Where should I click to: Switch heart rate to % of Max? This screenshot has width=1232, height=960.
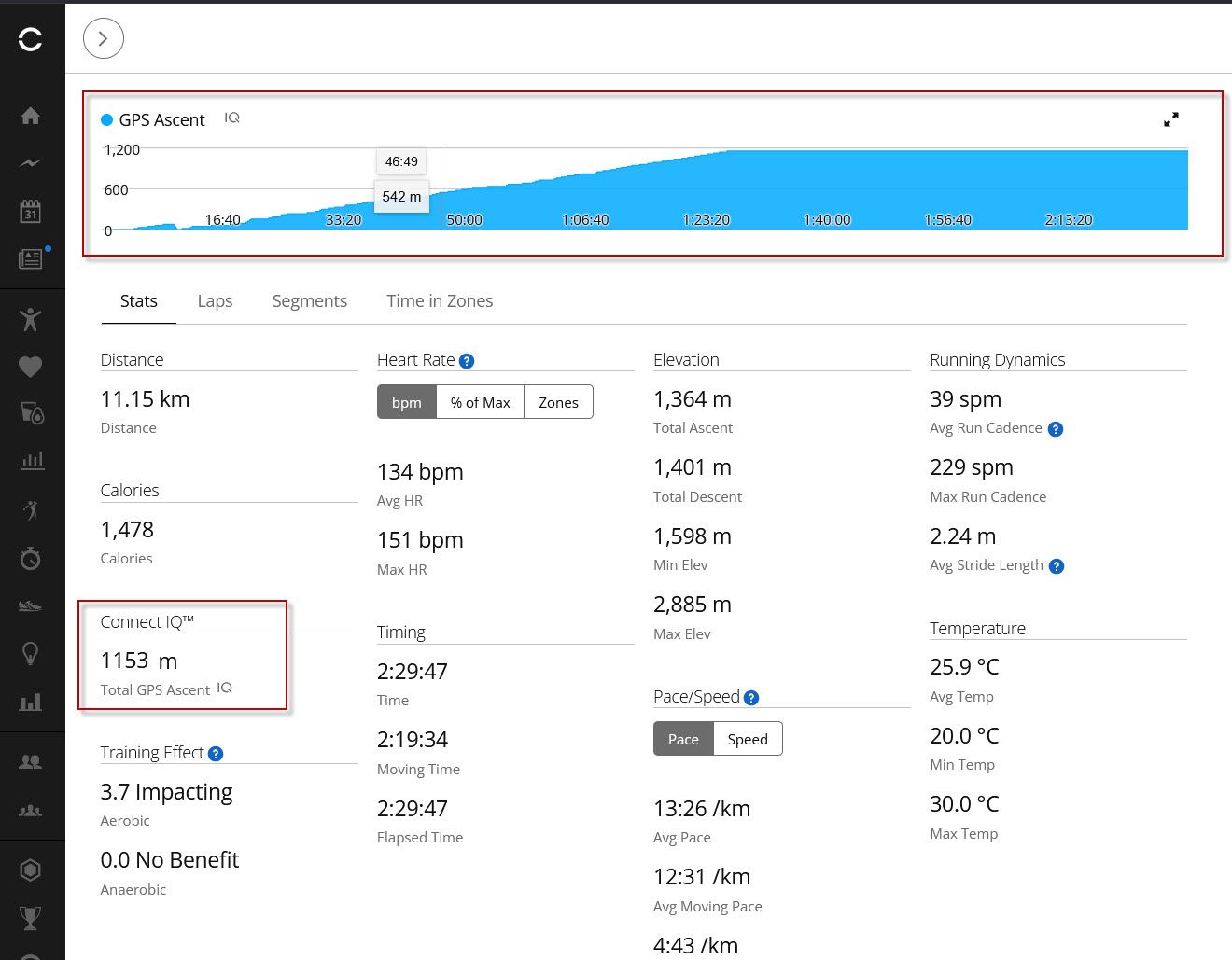[x=481, y=402]
